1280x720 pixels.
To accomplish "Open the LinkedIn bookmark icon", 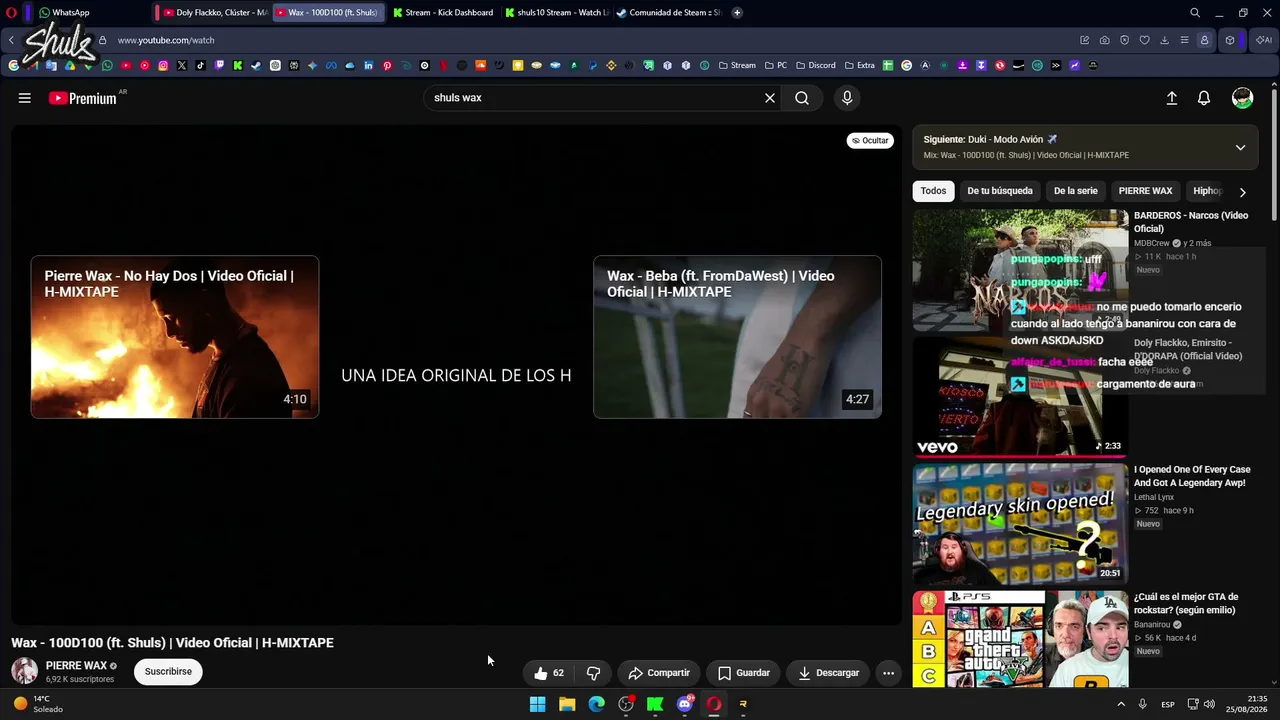I will (368, 66).
